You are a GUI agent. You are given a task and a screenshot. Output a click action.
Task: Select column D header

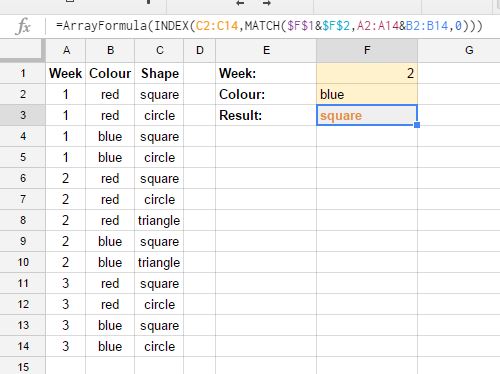200,50
